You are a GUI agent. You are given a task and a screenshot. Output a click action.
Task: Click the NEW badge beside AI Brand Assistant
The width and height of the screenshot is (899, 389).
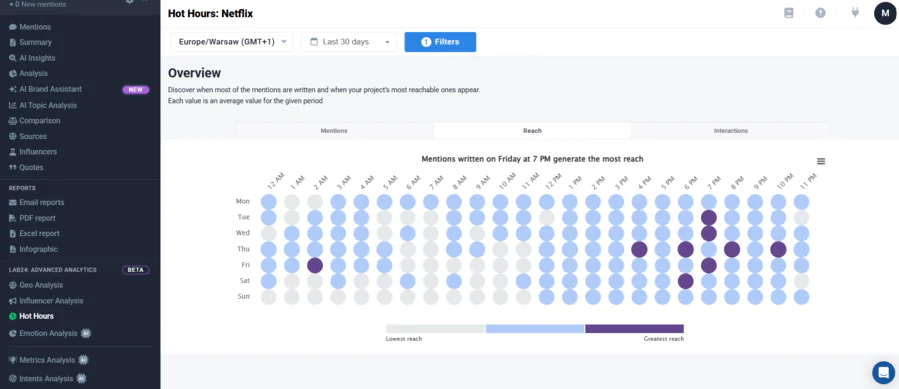(x=136, y=90)
